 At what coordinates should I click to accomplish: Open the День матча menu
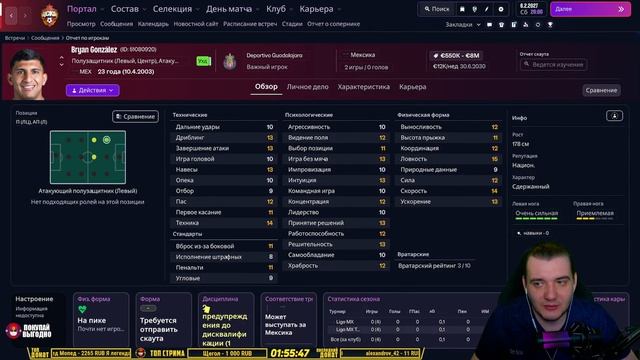[229, 9]
